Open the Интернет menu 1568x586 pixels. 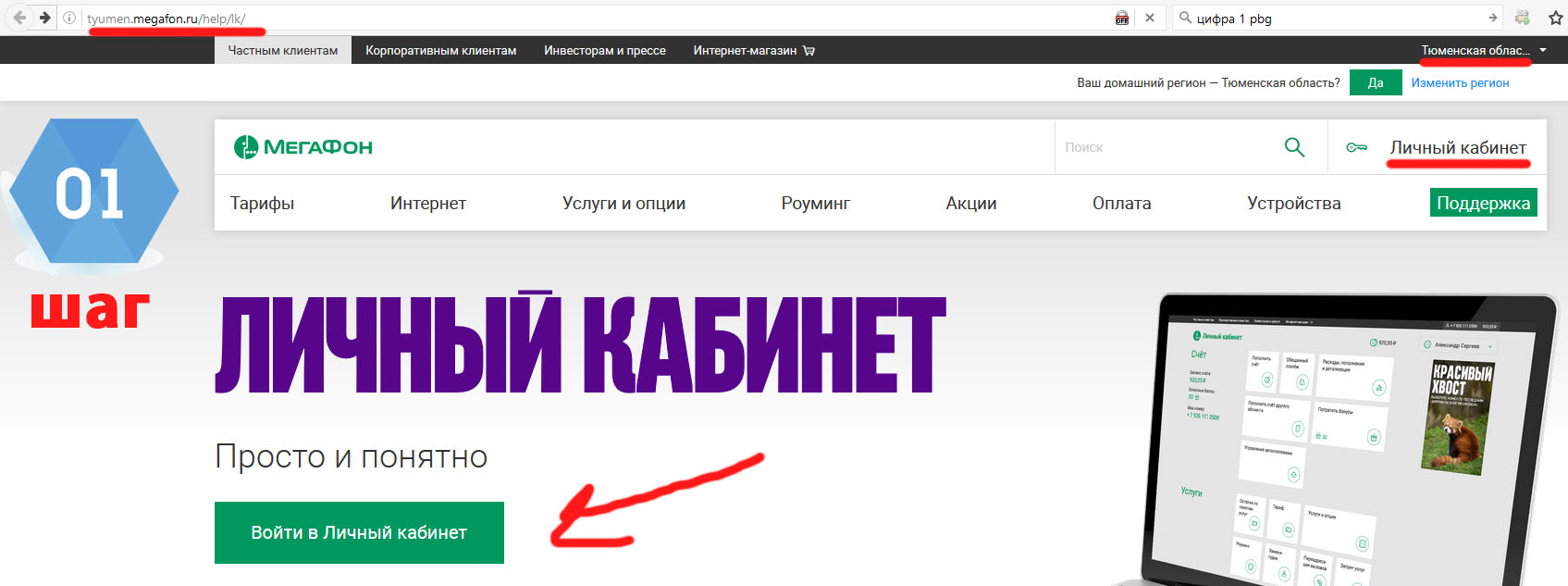[x=428, y=203]
